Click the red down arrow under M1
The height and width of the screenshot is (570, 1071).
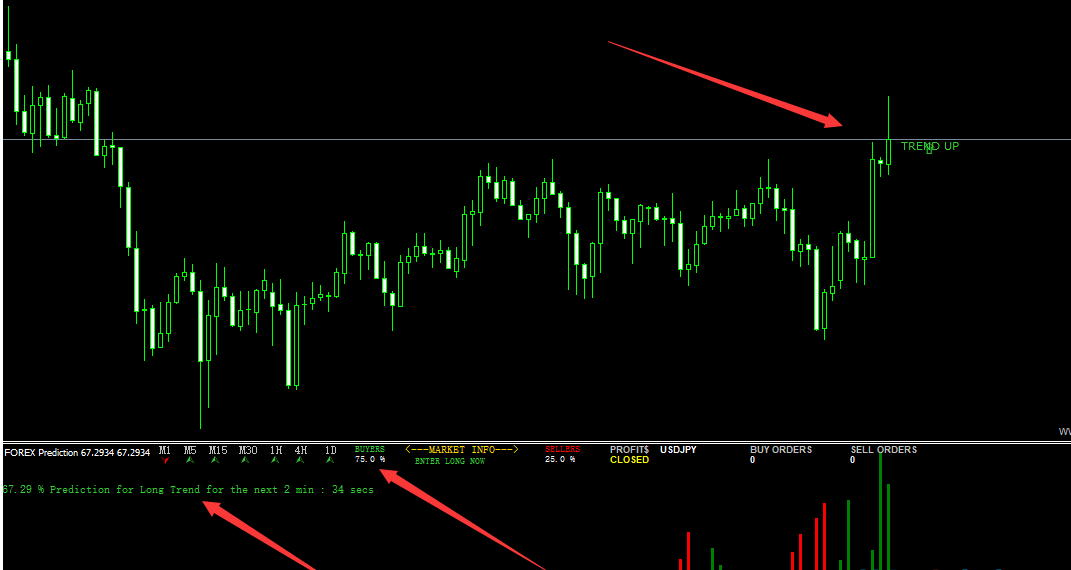(x=165, y=461)
